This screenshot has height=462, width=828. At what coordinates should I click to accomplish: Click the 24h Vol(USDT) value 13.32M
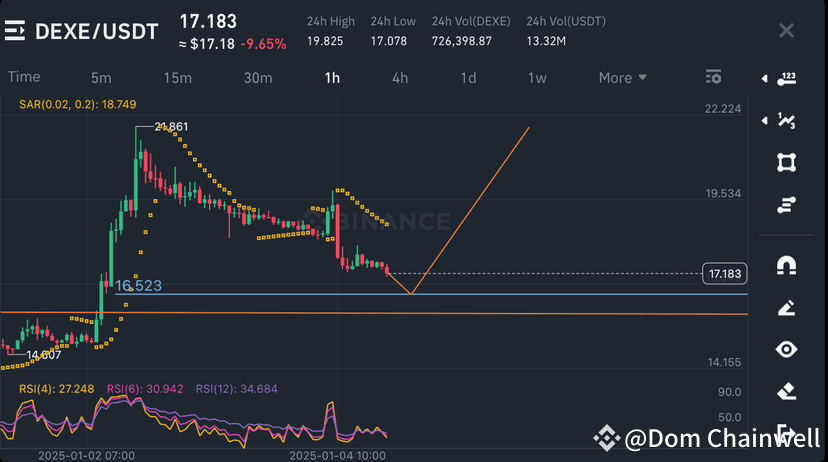[x=546, y=41]
